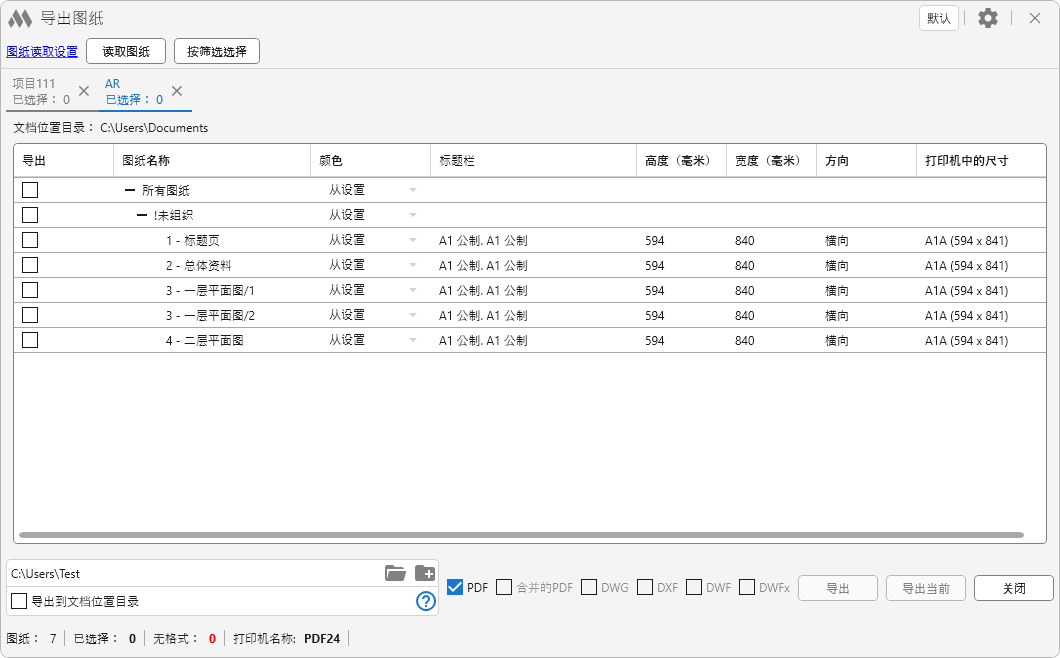This screenshot has height=658, width=1060.
Task: Tick the DWG format checkbox
Action: tap(589, 587)
